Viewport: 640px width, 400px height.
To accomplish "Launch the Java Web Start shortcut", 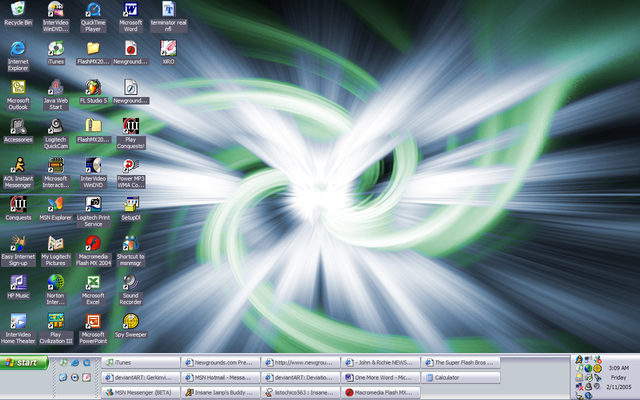I will click(x=56, y=95).
